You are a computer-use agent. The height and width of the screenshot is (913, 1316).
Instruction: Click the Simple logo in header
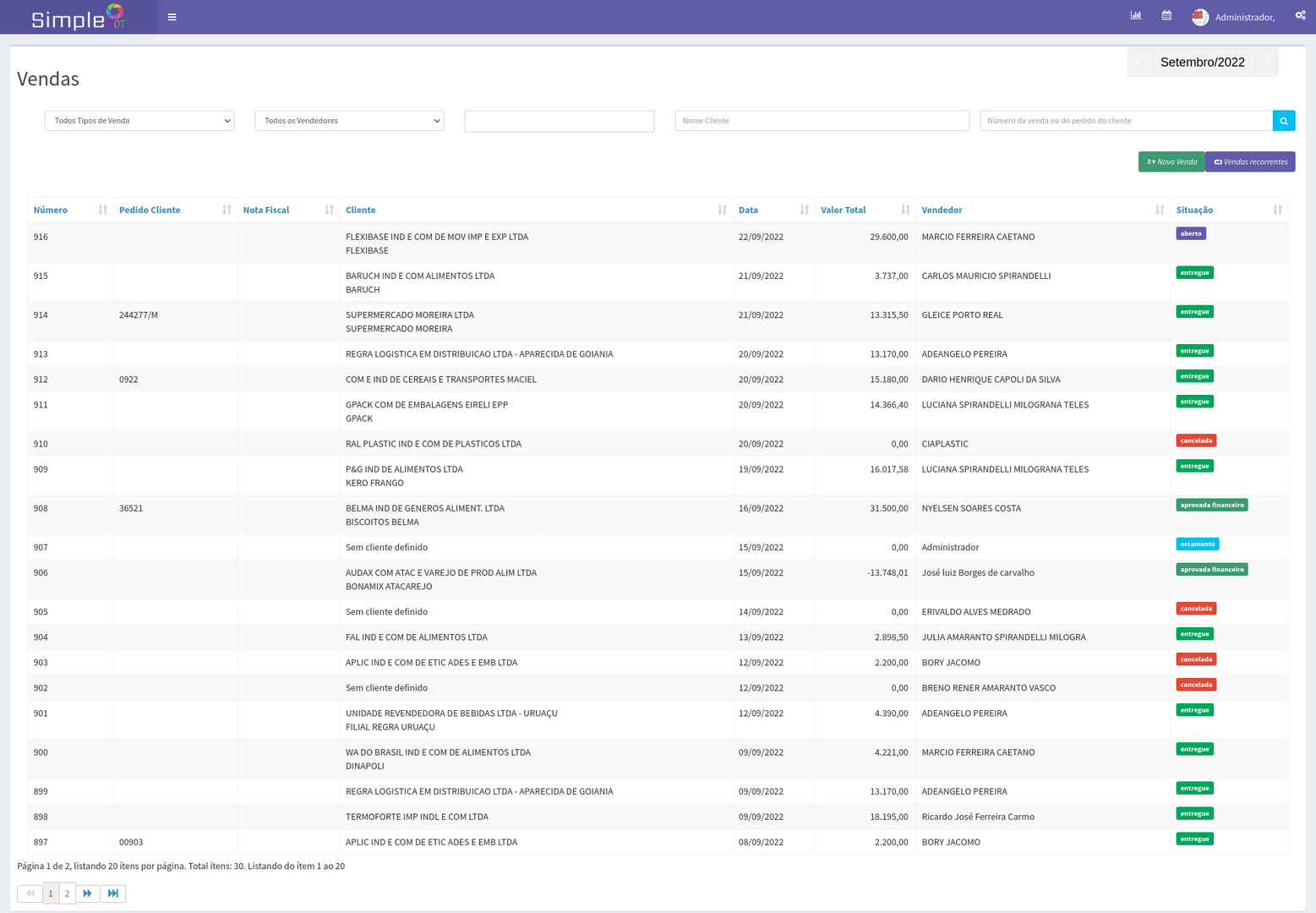[x=78, y=17]
